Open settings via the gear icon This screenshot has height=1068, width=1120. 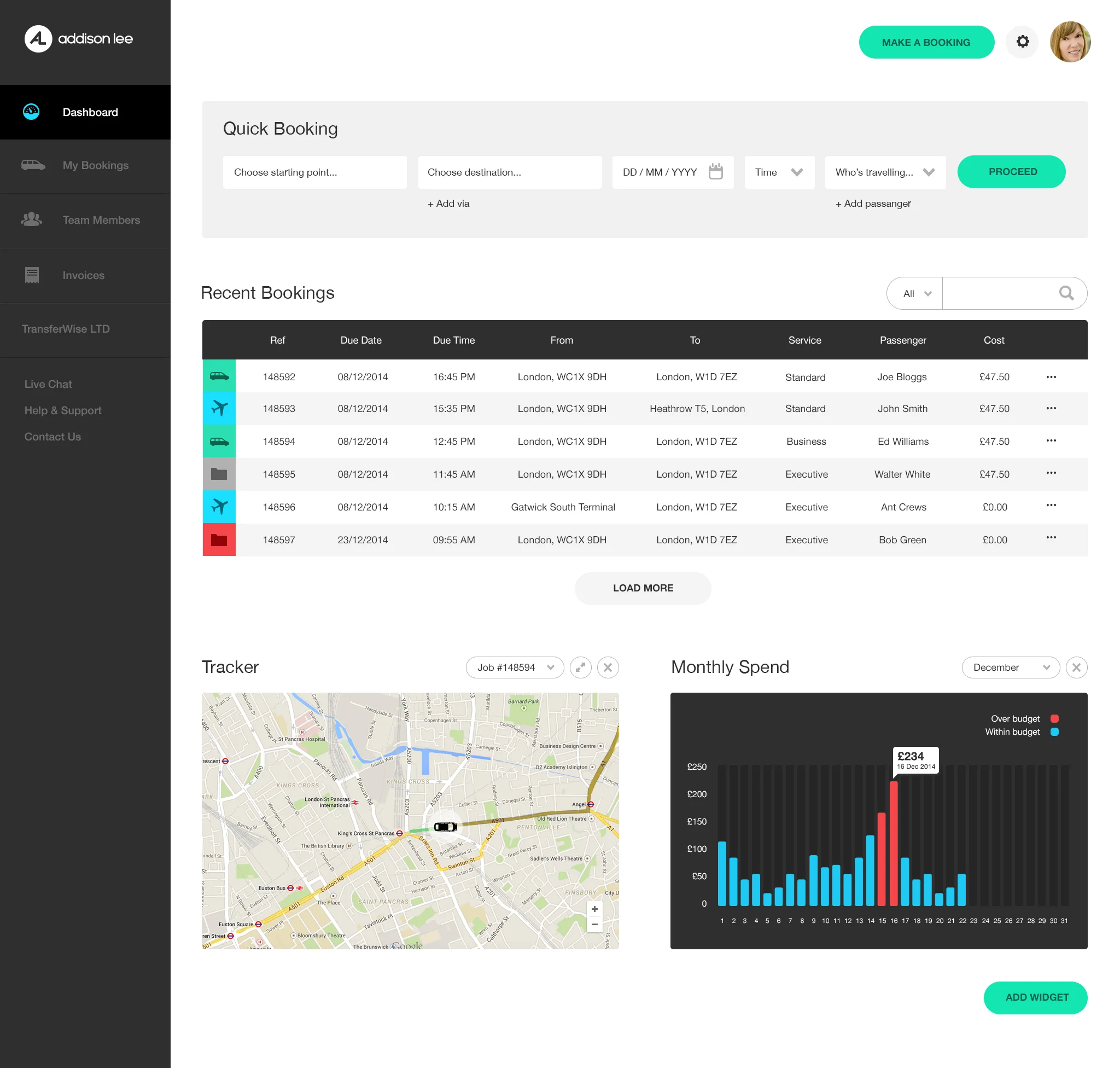[x=1022, y=42]
